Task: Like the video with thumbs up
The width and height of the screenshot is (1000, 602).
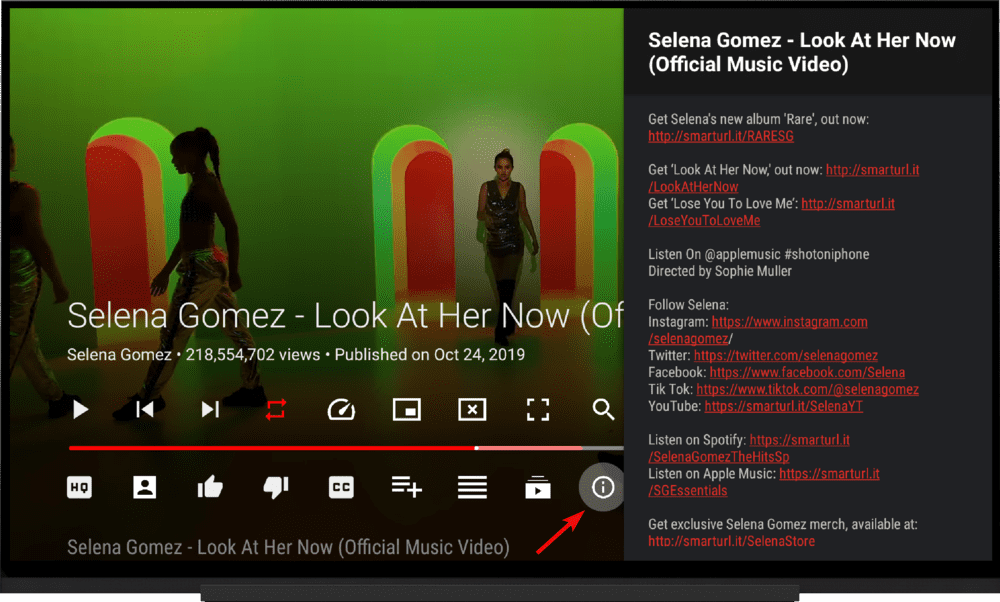Action: click(x=210, y=488)
